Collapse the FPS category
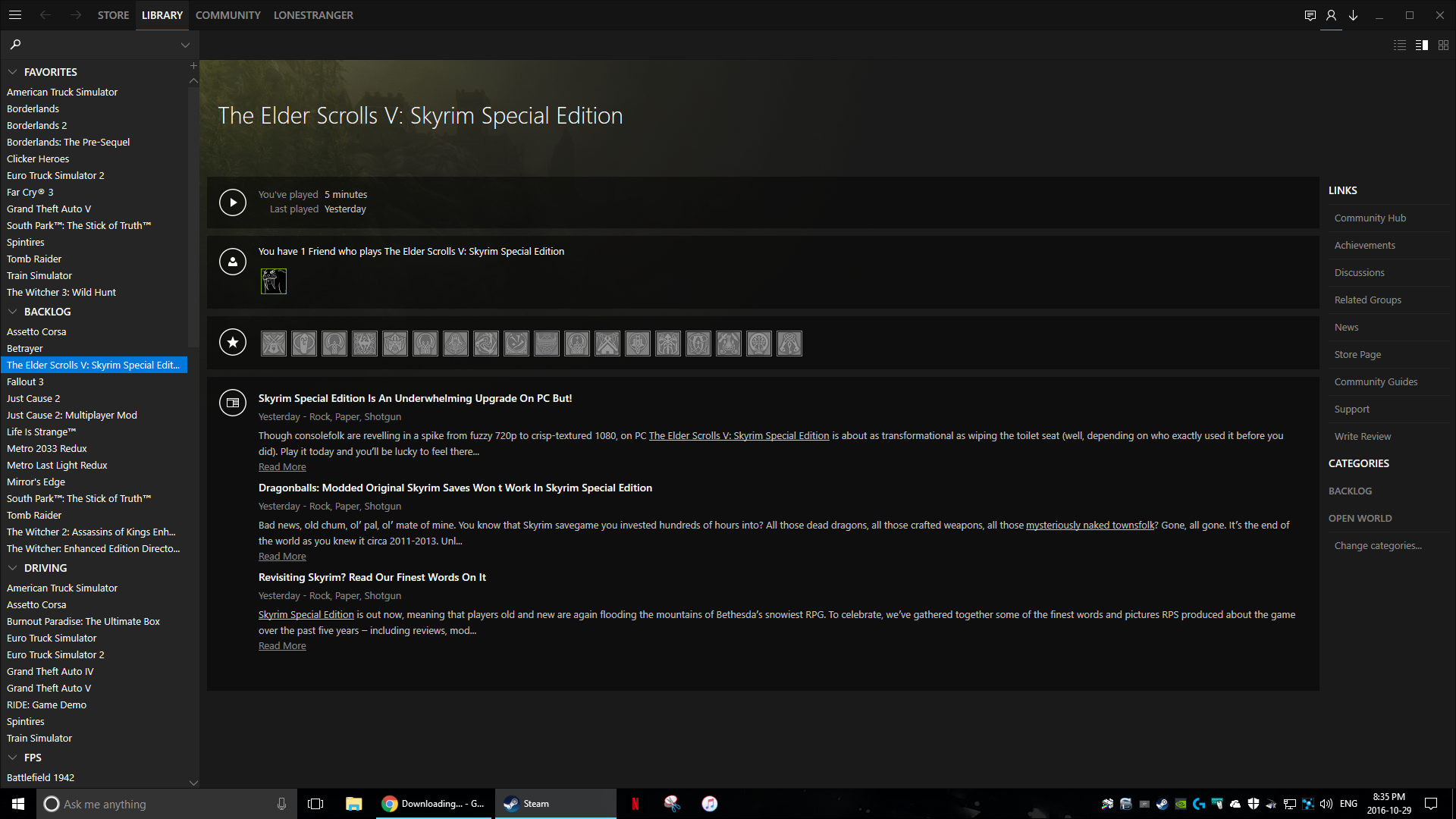The image size is (1456, 819). click(x=13, y=758)
